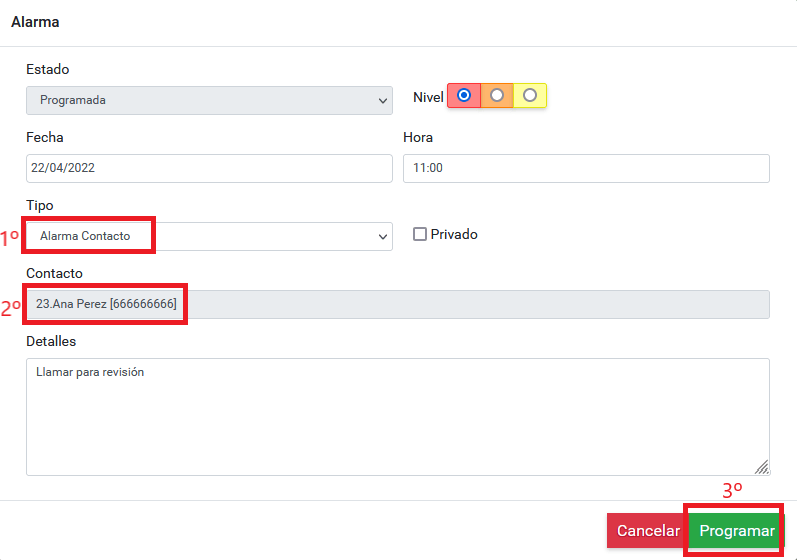Open the Tipo dropdown Alarma Contacto
The width and height of the screenshot is (797, 560).
coord(209,236)
